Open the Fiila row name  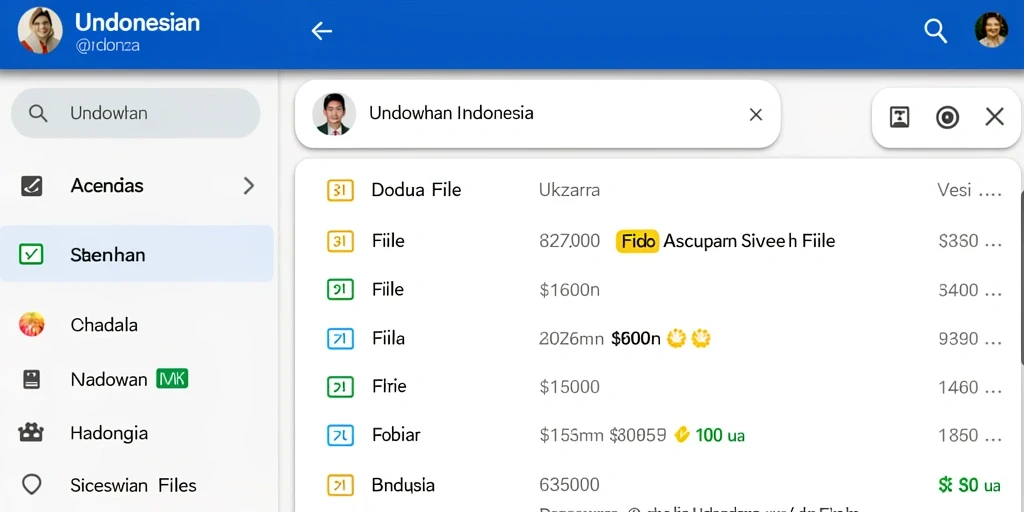pyautogui.click(x=388, y=338)
